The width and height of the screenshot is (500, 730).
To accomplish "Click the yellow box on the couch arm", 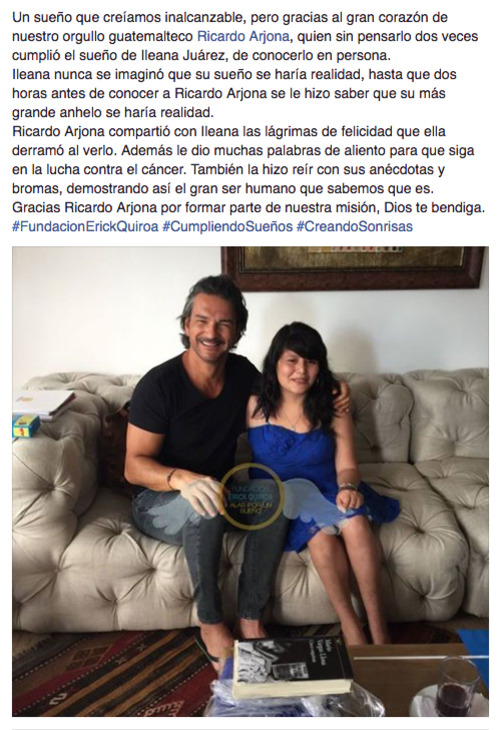I will 26,426.
